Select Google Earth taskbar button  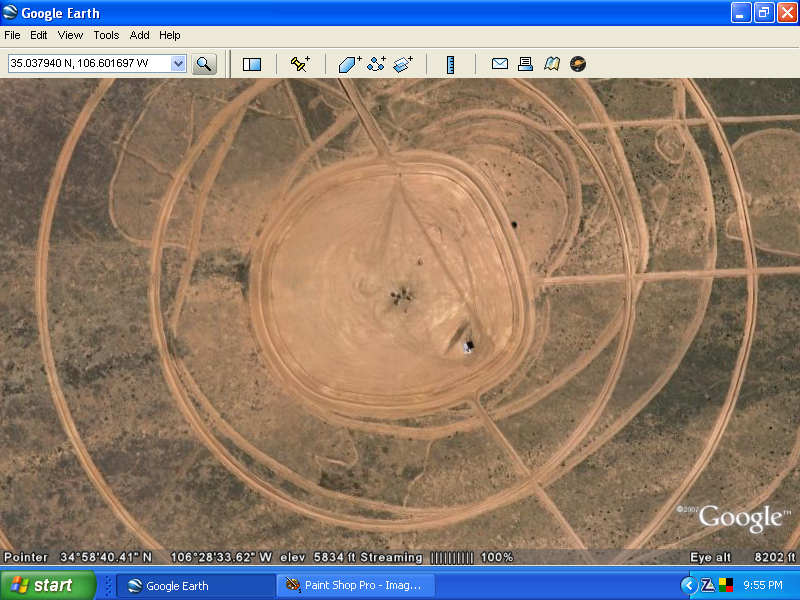tap(196, 586)
